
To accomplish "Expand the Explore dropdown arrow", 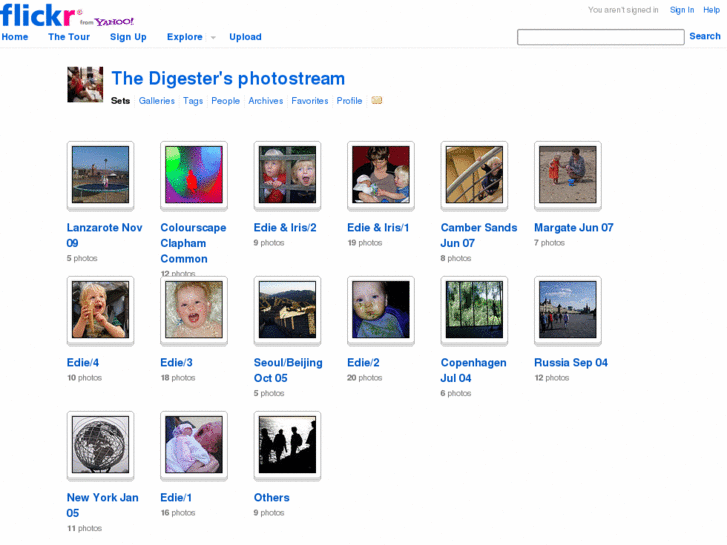I will tap(213, 38).
